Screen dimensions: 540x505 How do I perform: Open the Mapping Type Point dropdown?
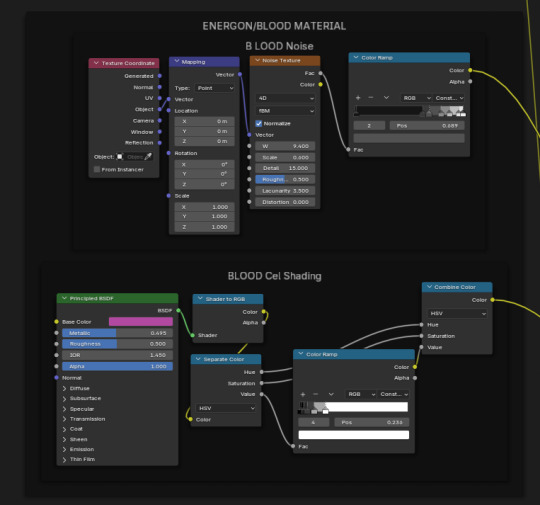pyautogui.click(x=215, y=88)
